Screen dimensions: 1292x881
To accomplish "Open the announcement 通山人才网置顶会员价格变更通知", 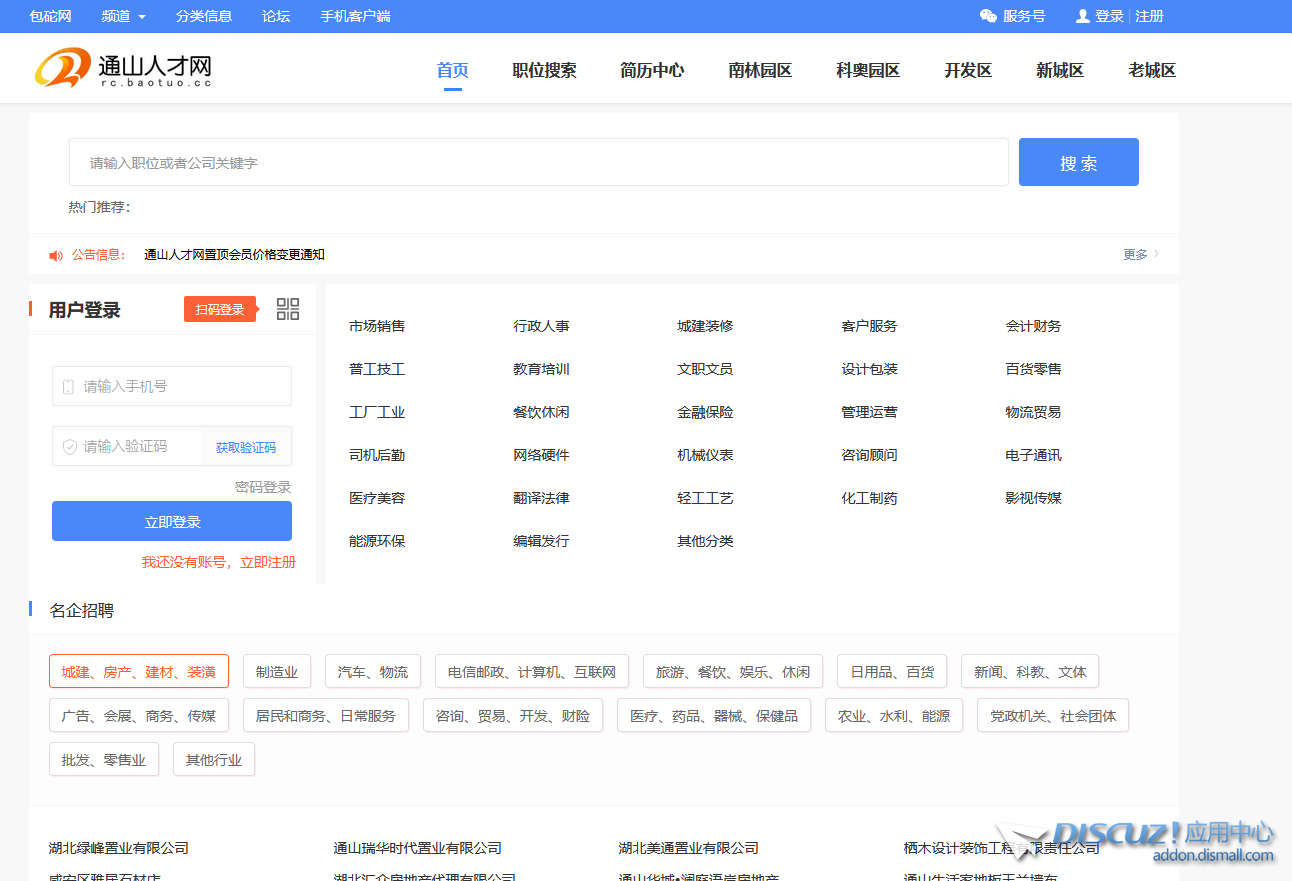I will tap(235, 254).
